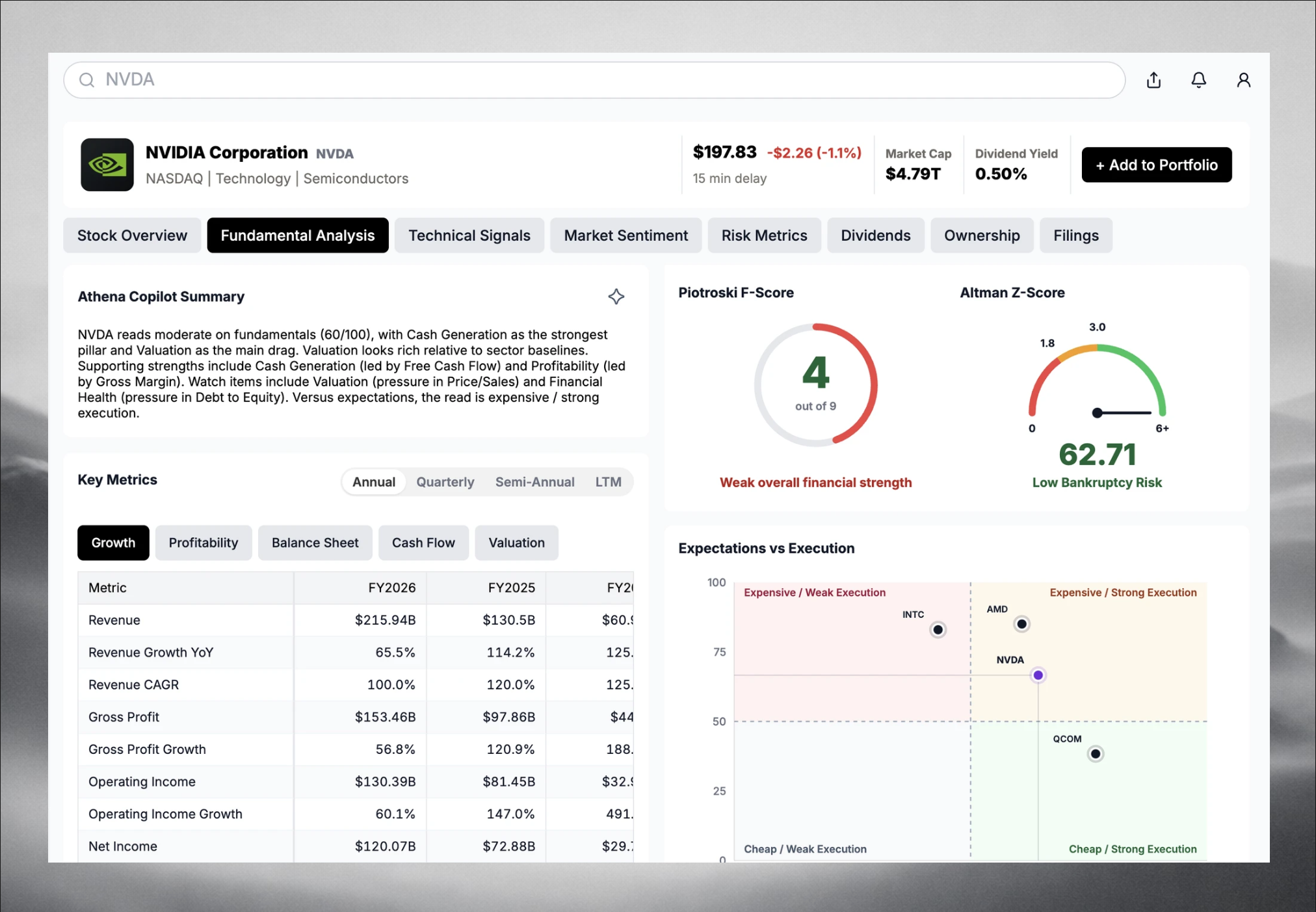Click the Cheap / Weak Execution quadrant label
The height and width of the screenshot is (912, 1316).
point(805,849)
